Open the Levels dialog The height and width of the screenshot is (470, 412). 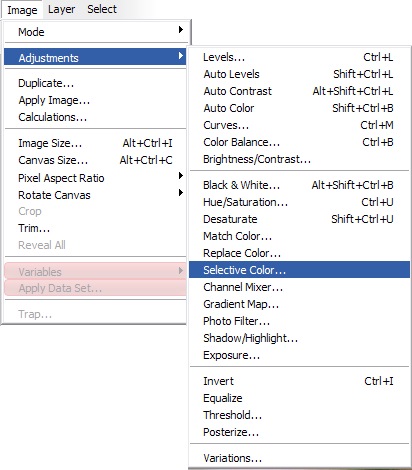coord(299,57)
